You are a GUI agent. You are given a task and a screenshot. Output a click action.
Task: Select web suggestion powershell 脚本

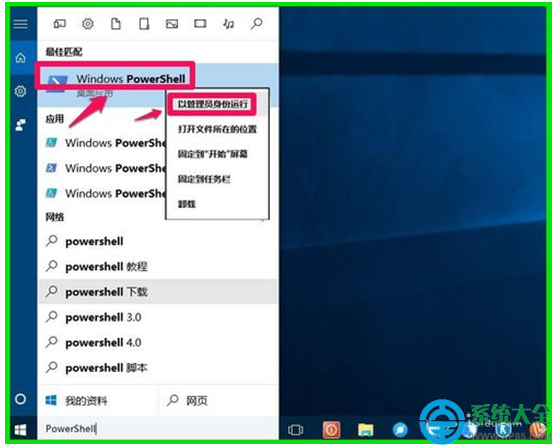coord(158,368)
